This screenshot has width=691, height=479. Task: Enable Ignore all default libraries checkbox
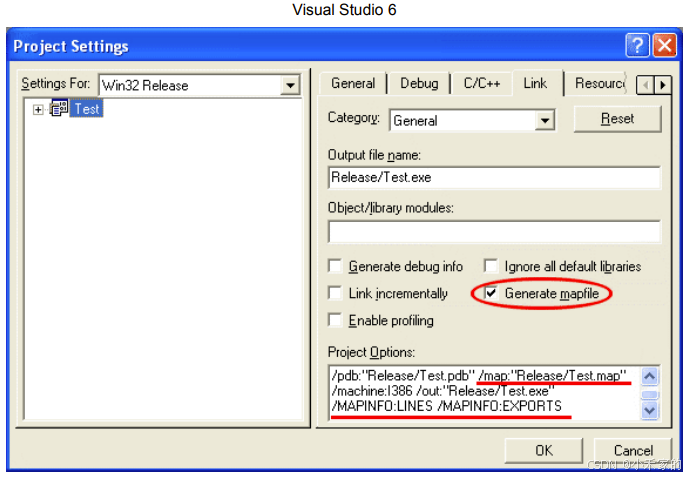click(x=490, y=266)
